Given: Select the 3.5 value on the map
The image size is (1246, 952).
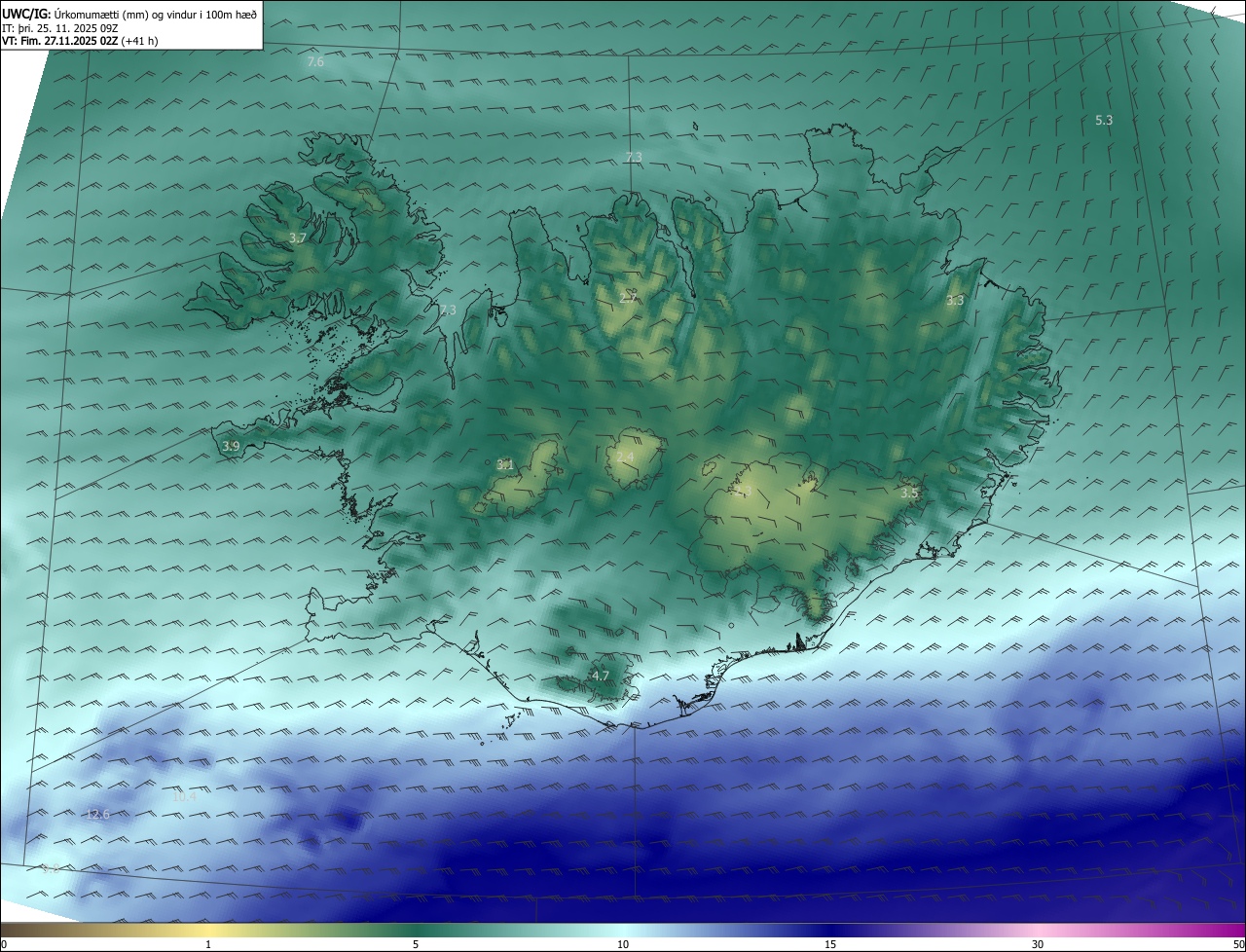Looking at the screenshot, I should [x=909, y=494].
